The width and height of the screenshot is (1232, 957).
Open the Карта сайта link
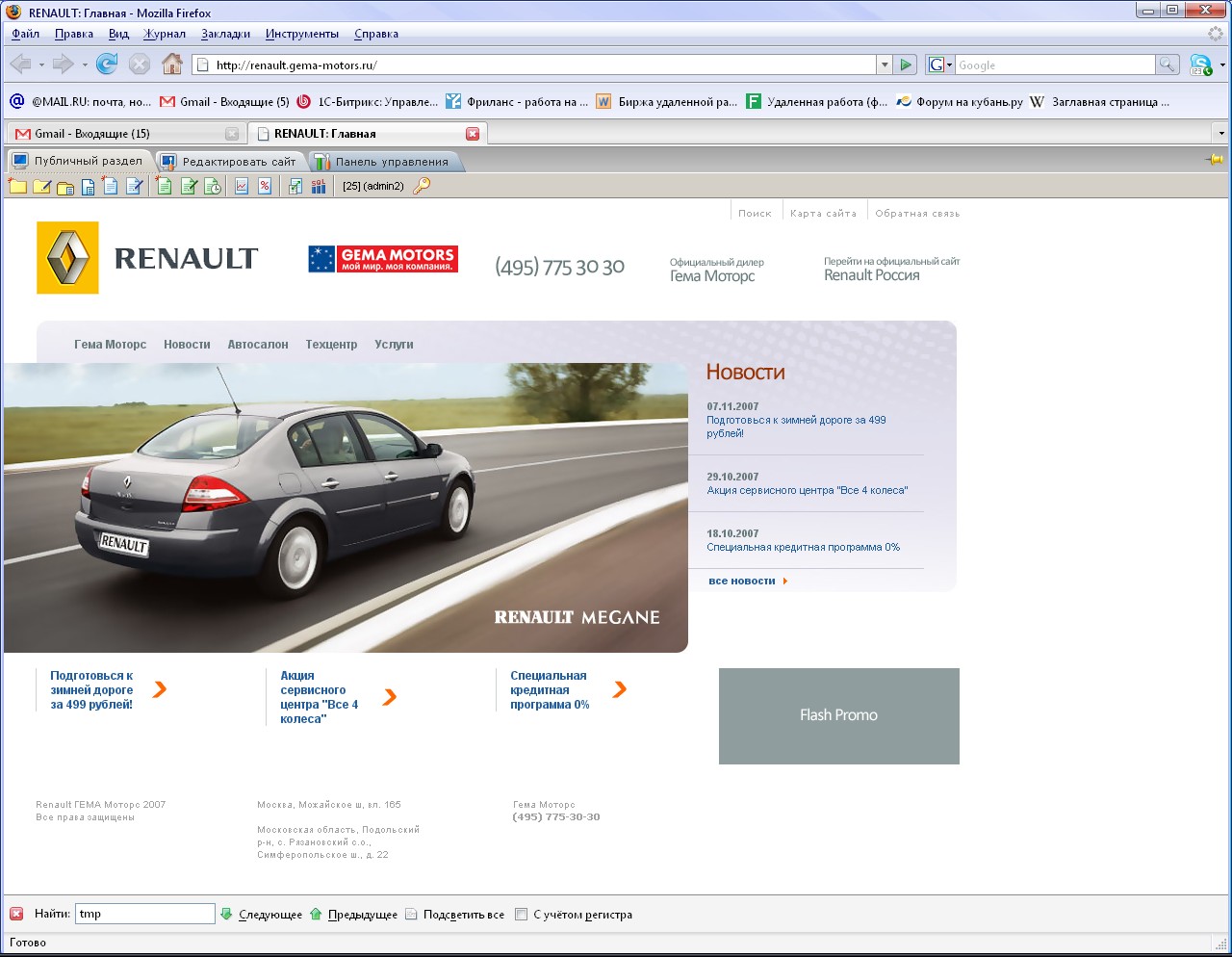[x=823, y=214]
